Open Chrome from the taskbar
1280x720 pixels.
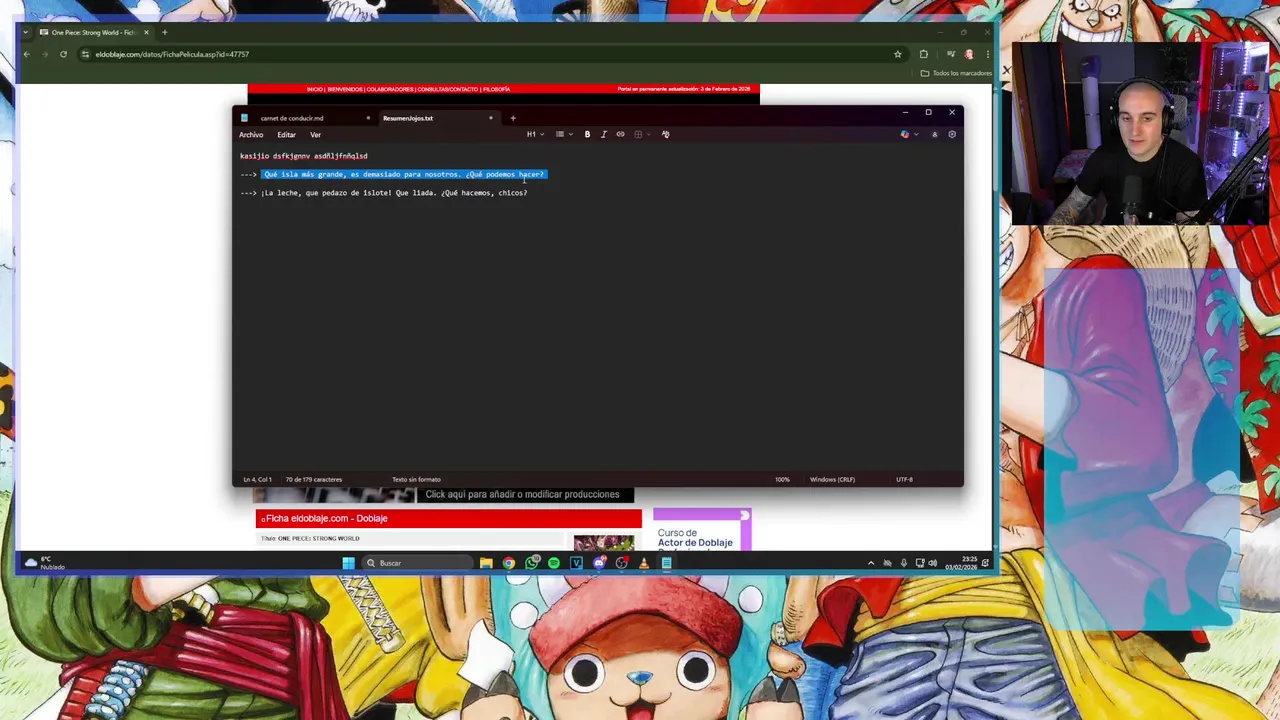pos(509,563)
